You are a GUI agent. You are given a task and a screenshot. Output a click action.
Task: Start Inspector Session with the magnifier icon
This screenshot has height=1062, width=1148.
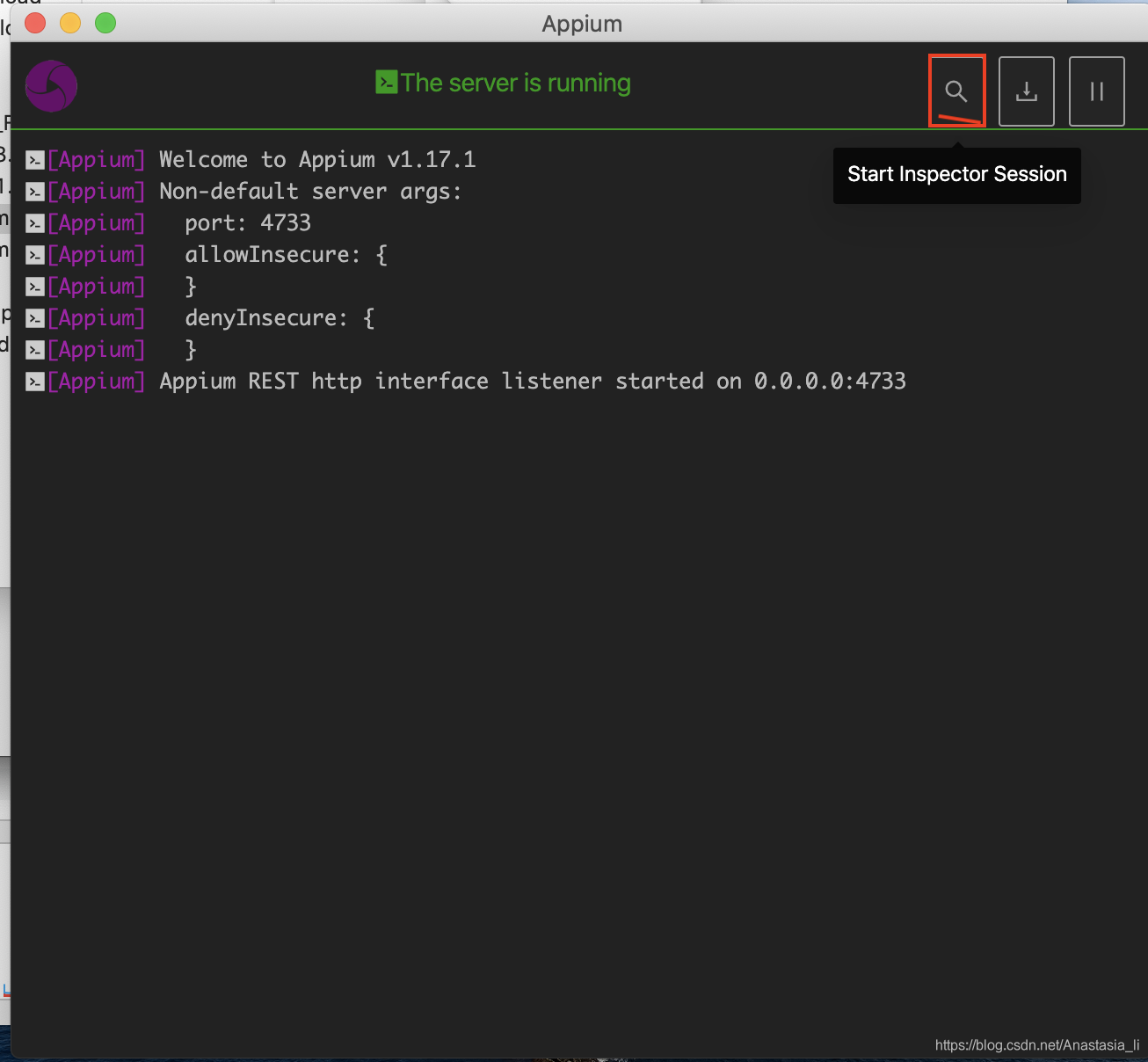956,91
